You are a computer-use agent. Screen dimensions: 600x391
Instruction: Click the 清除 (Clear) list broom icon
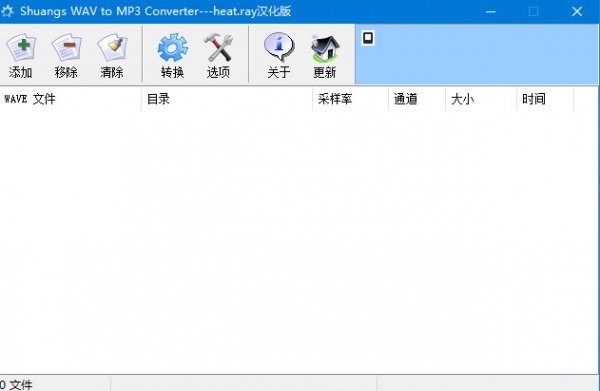click(112, 48)
